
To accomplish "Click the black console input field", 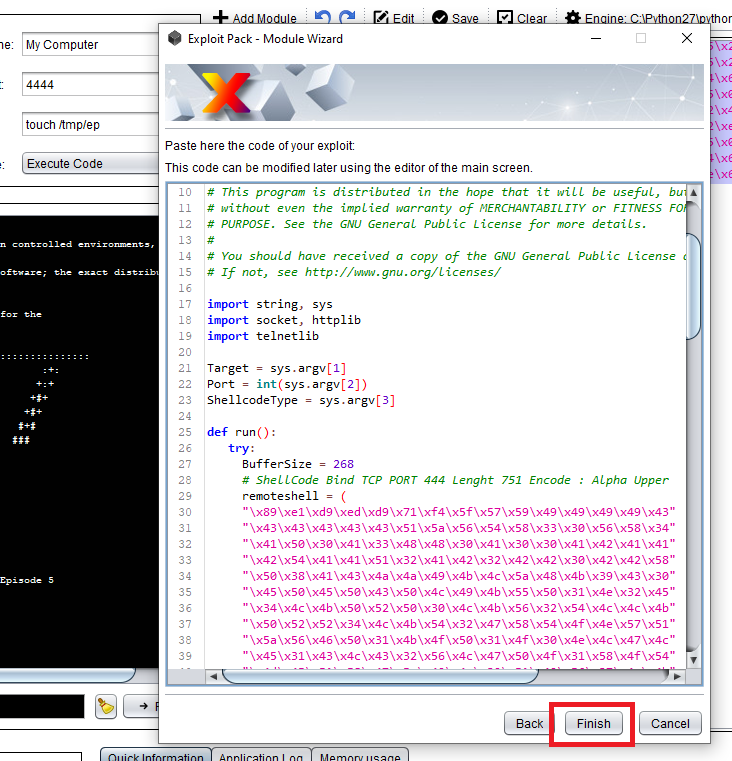I will click(42, 706).
